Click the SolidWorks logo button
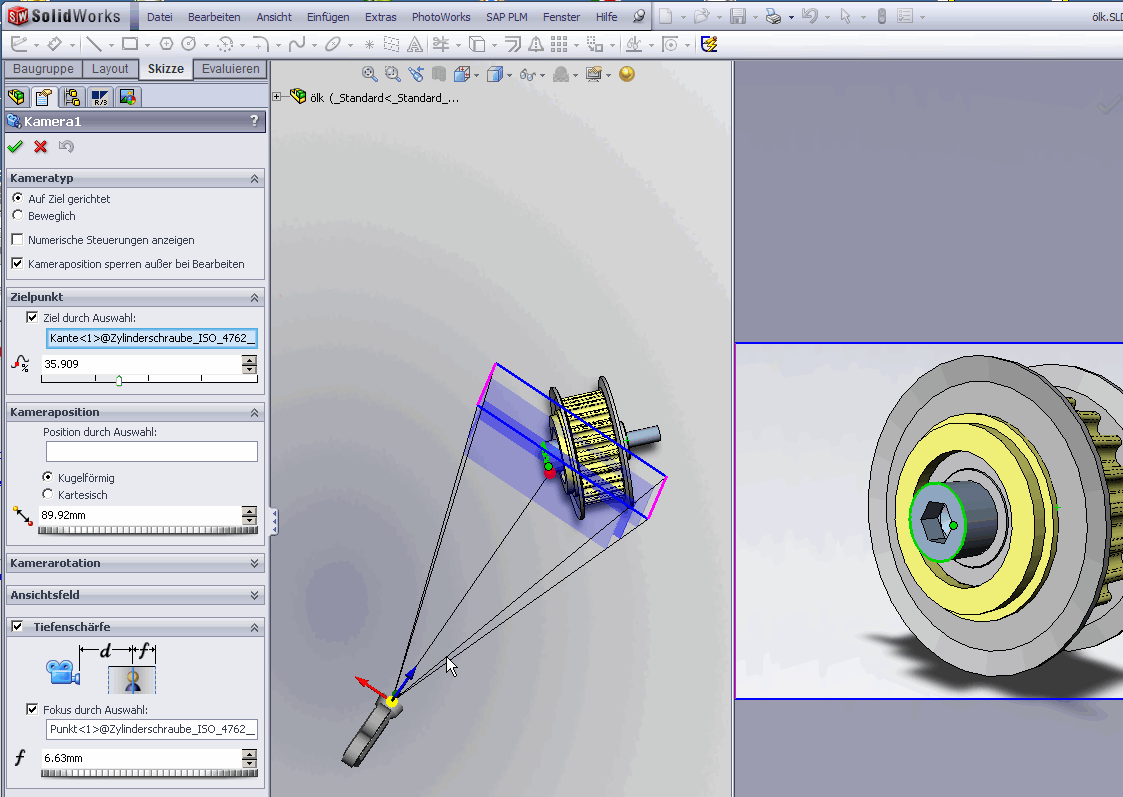 click(x=63, y=16)
